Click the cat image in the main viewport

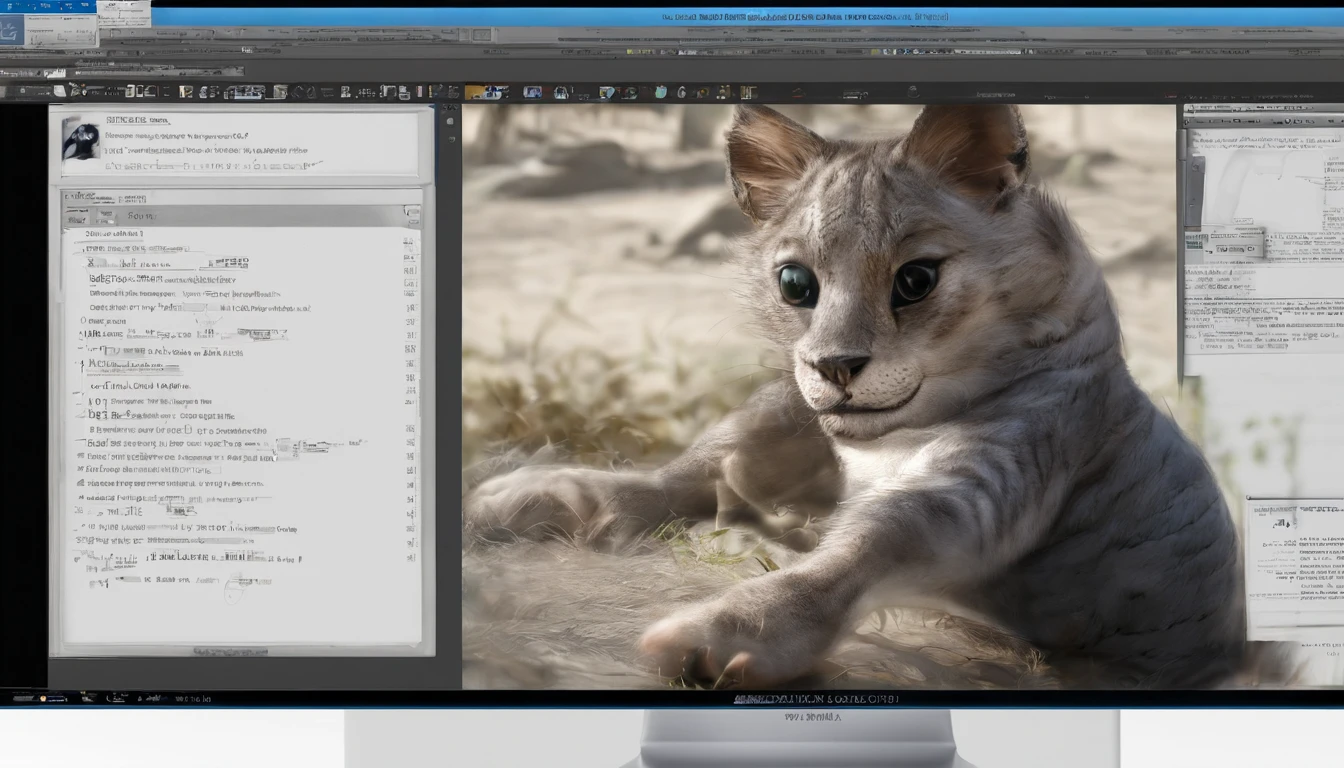click(818, 396)
